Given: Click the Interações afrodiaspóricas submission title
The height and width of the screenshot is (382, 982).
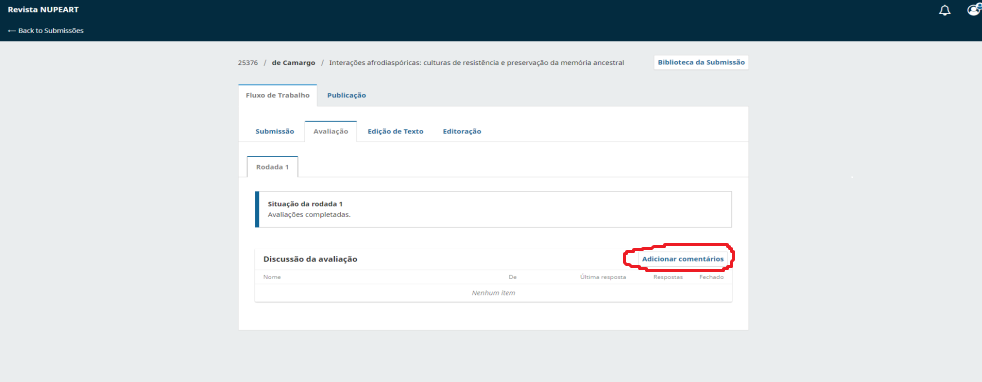Looking at the screenshot, I should coord(477,63).
